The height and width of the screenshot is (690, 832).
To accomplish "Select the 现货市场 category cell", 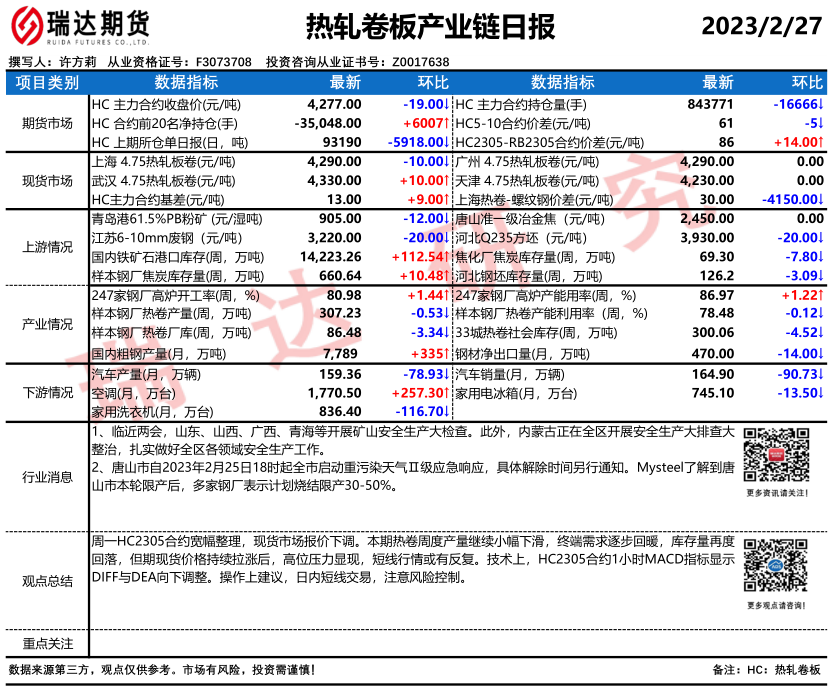I will [47, 181].
